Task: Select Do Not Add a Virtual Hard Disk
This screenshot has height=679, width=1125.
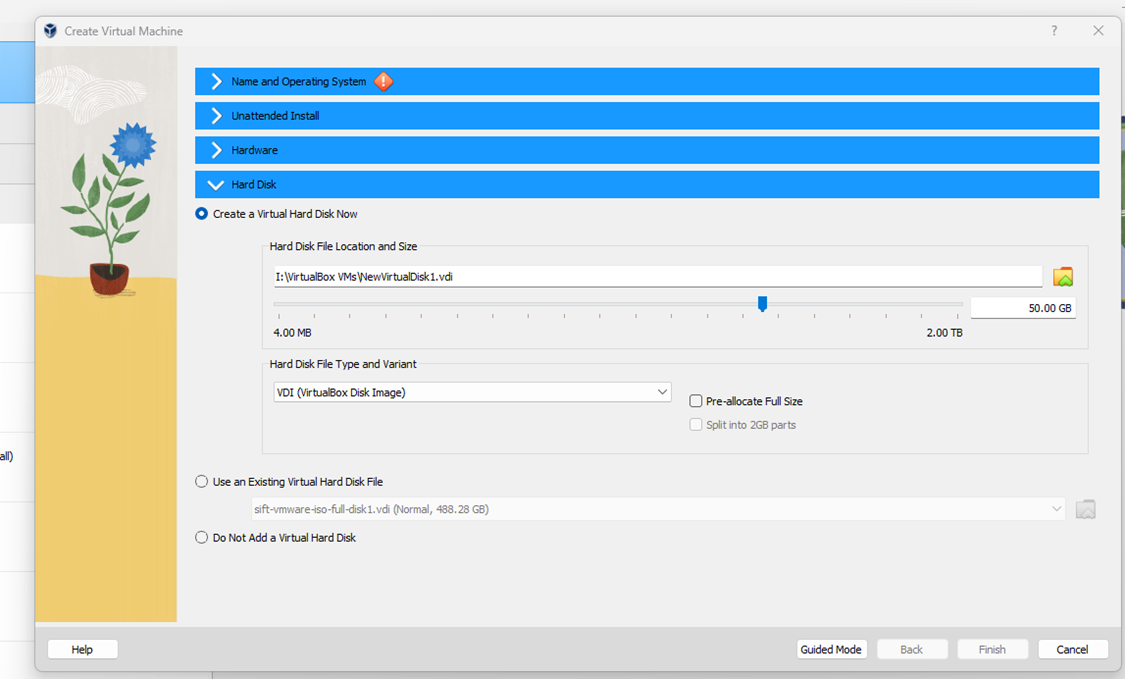Action: (x=200, y=537)
